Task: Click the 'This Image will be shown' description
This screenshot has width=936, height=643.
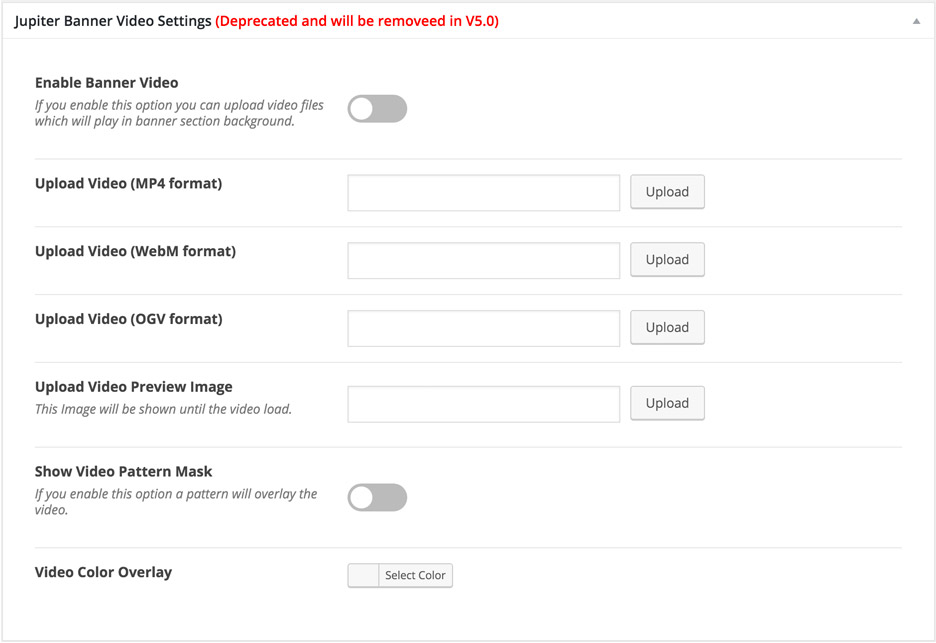Action: [x=163, y=409]
